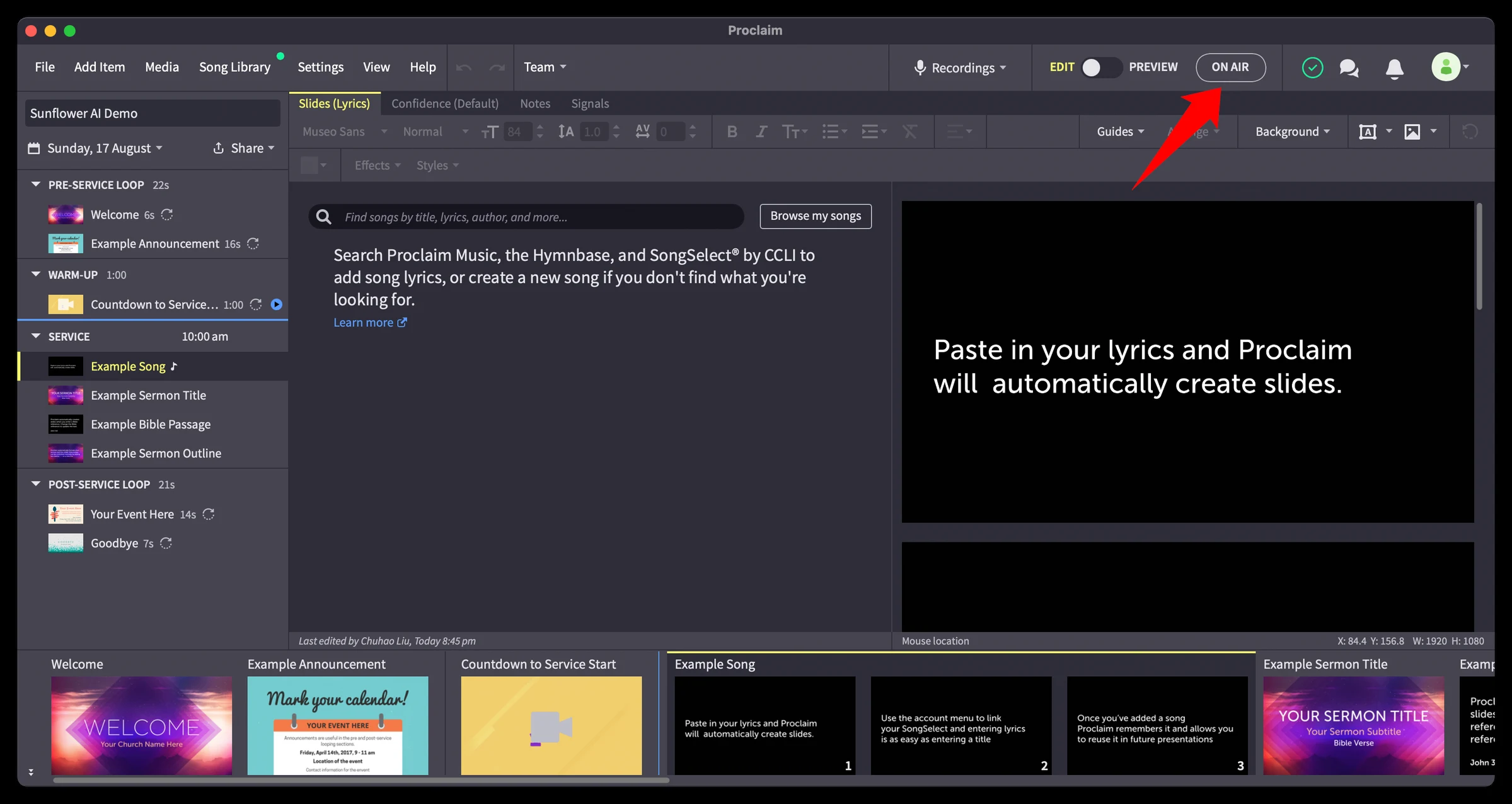The width and height of the screenshot is (1512, 804).
Task: Open the vertical alignment dropdown icon
Action: click(x=959, y=132)
